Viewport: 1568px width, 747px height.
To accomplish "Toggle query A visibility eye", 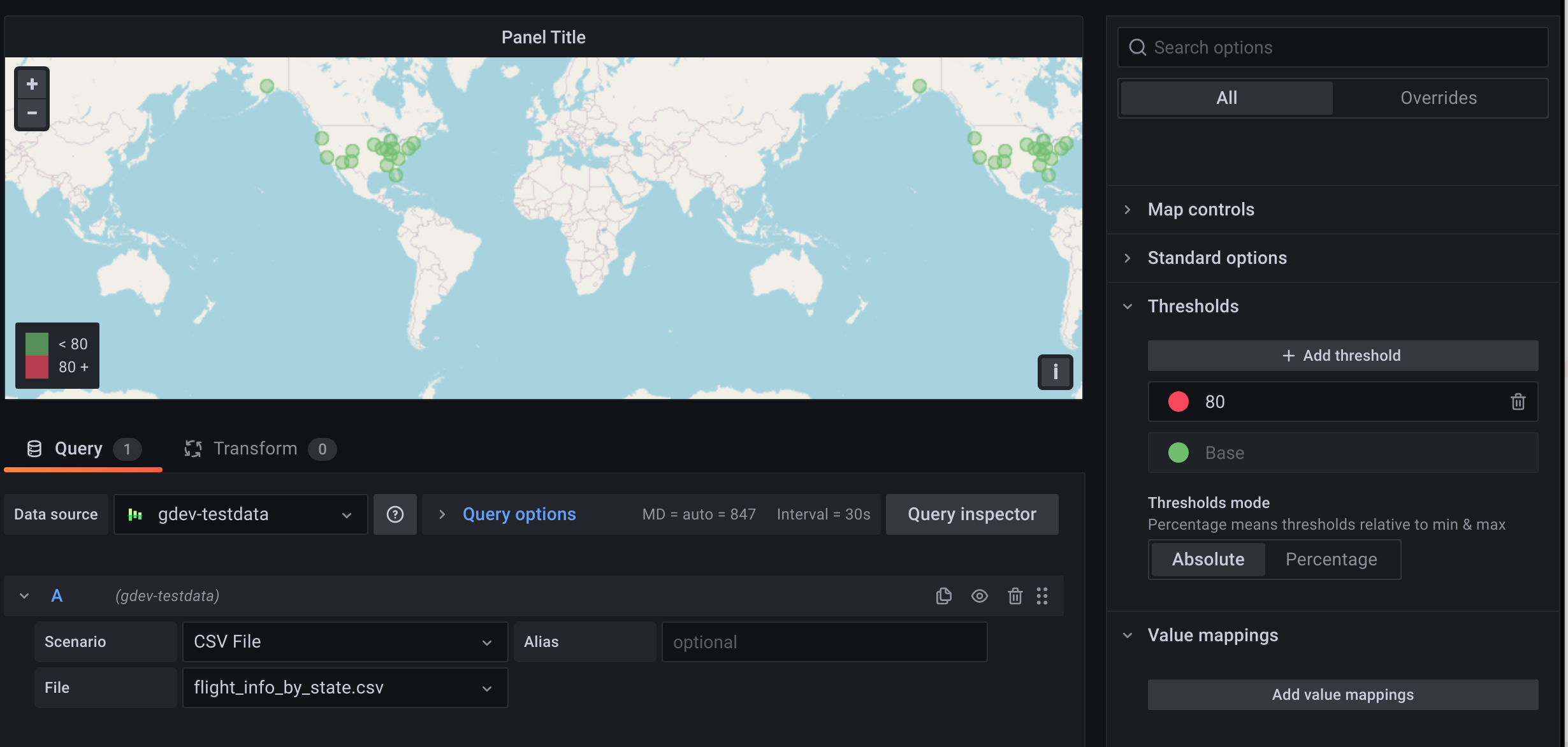I will pyautogui.click(x=980, y=596).
